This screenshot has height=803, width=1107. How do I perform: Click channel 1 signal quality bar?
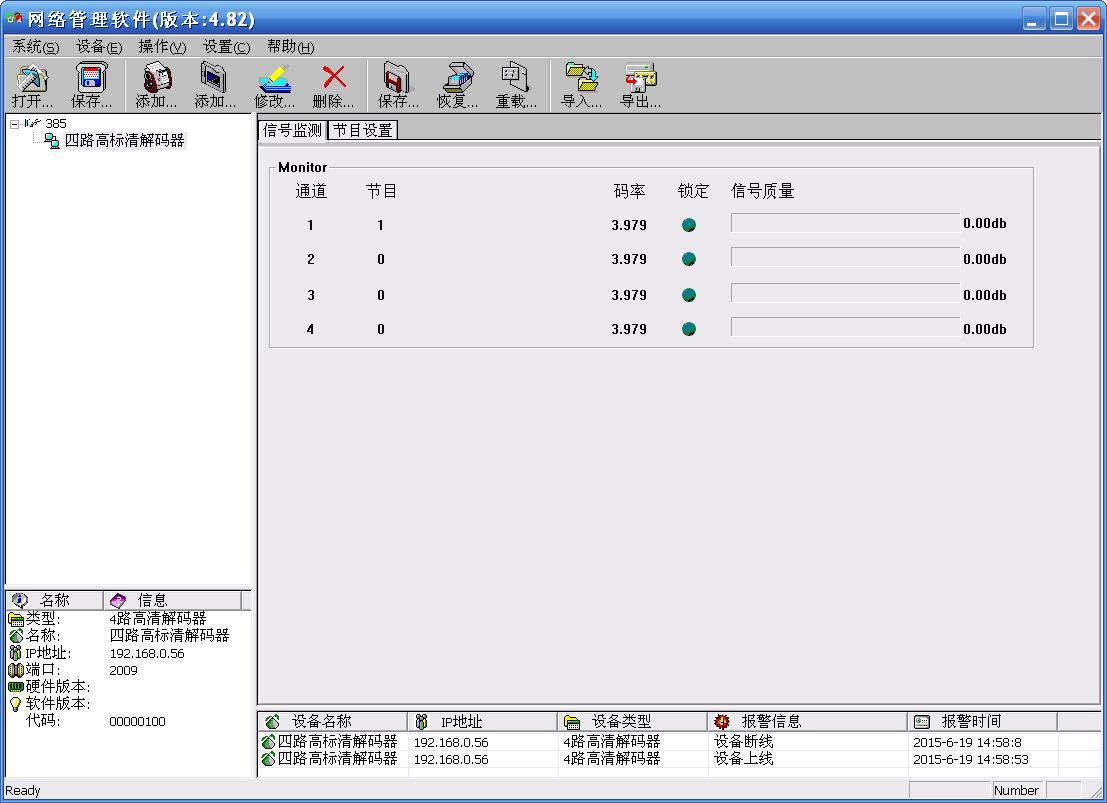pos(845,222)
